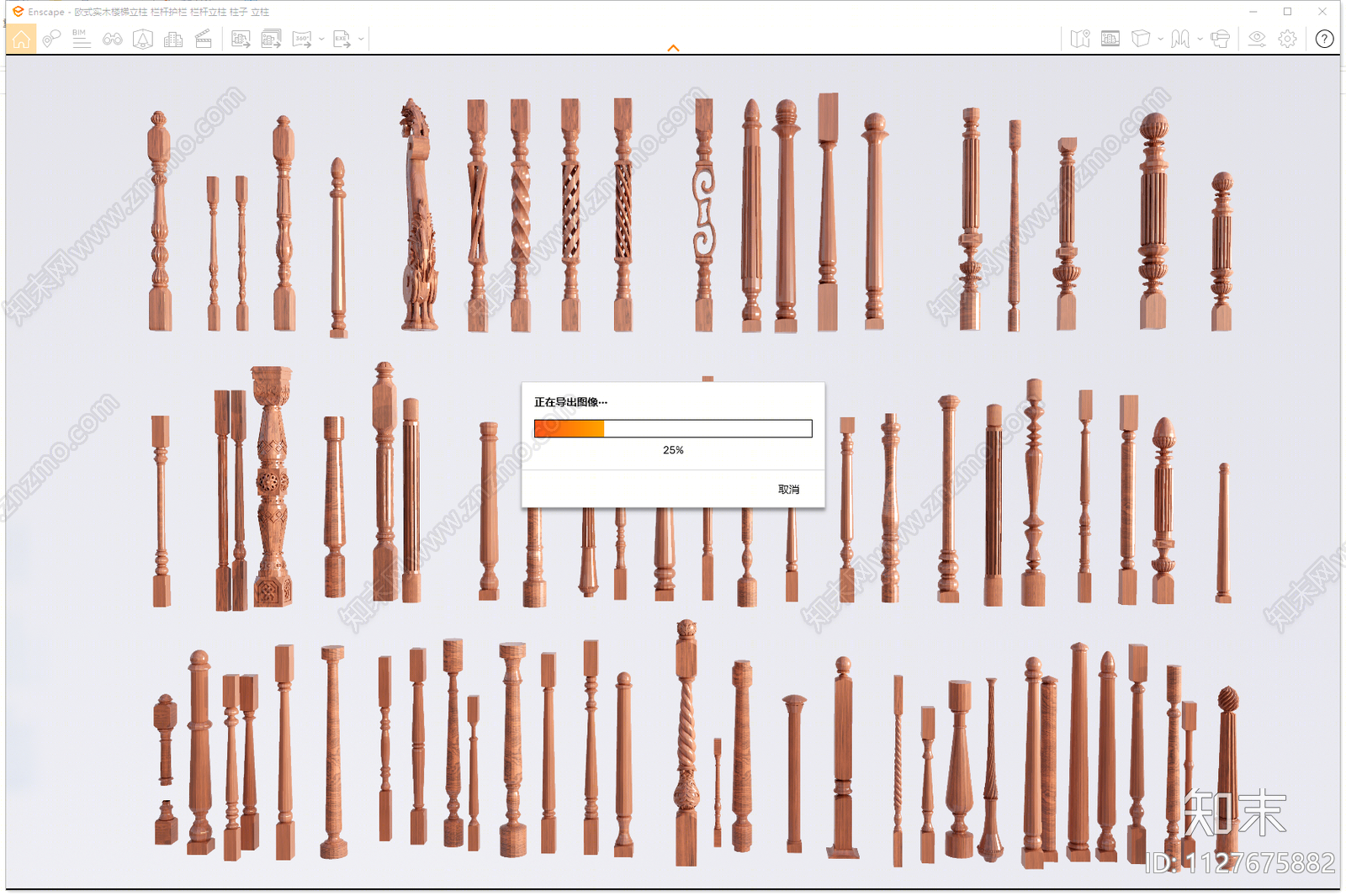Open the uploads management picture icon
1346x896 pixels.
click(x=1110, y=39)
